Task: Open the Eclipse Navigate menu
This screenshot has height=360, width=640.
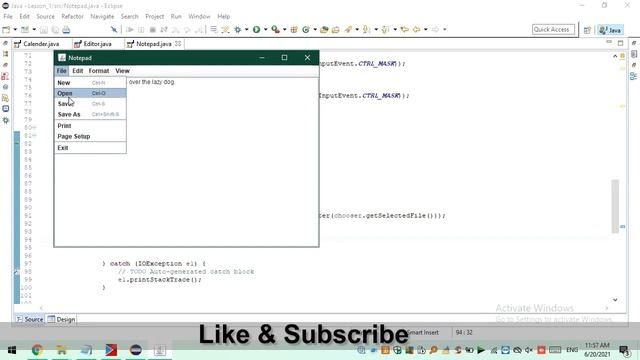Action: click(x=102, y=16)
